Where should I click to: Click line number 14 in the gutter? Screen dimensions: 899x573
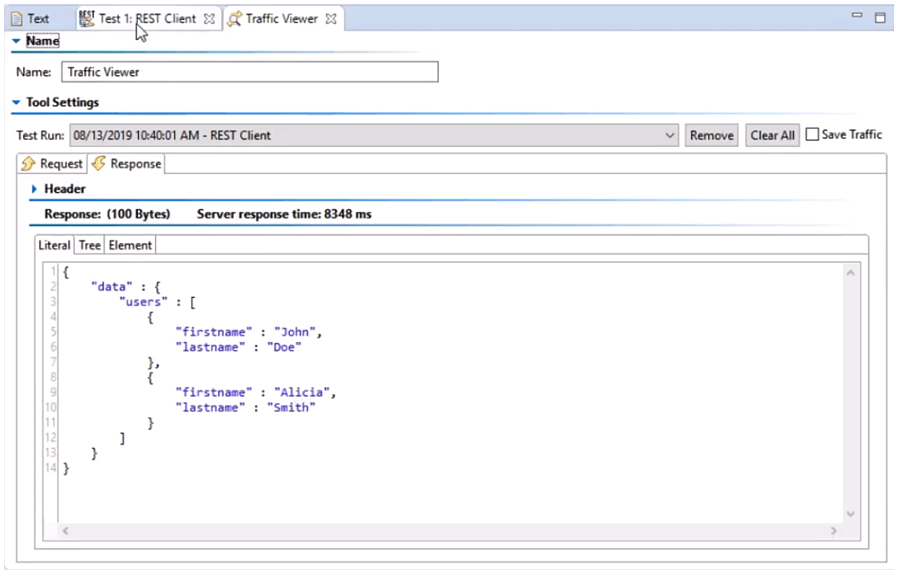(x=50, y=468)
